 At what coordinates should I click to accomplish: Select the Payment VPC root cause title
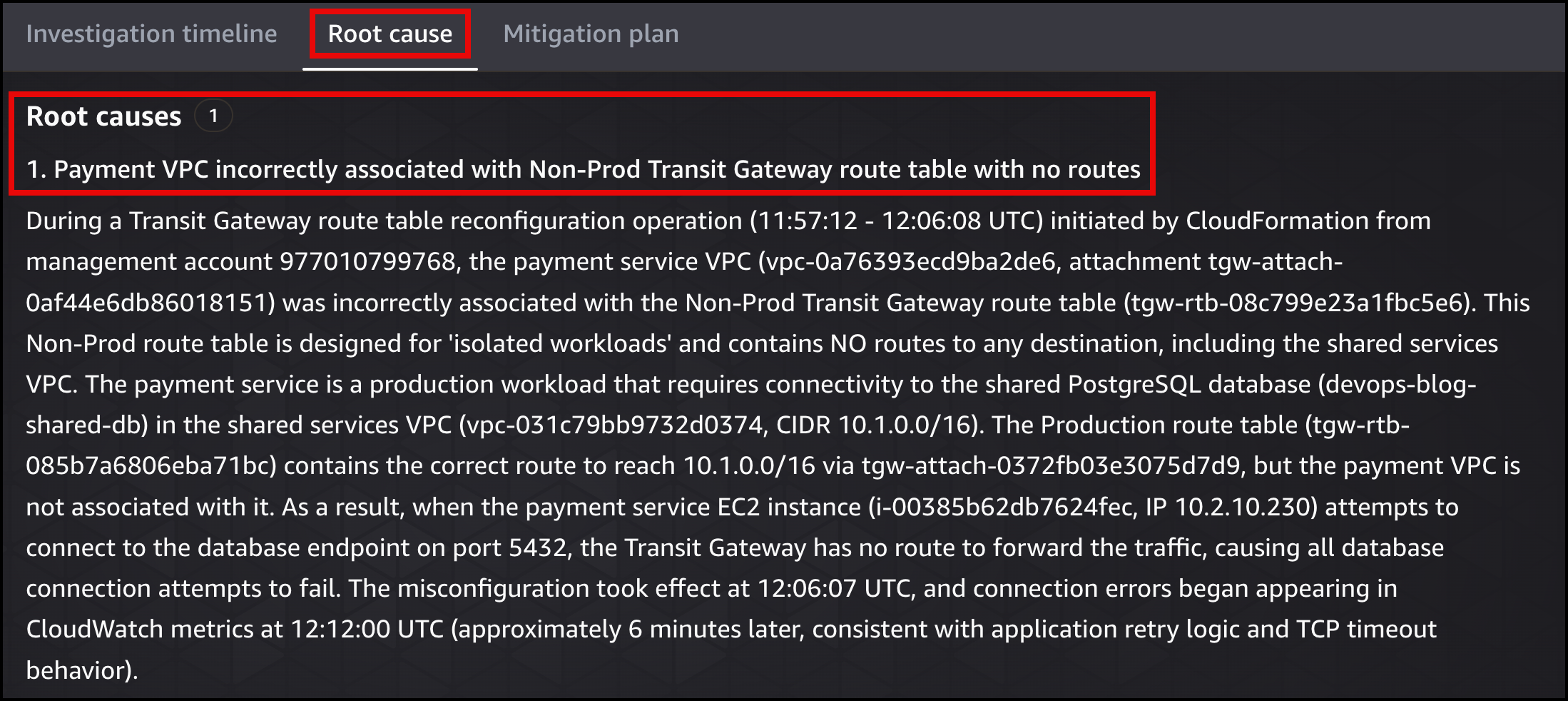point(583,169)
